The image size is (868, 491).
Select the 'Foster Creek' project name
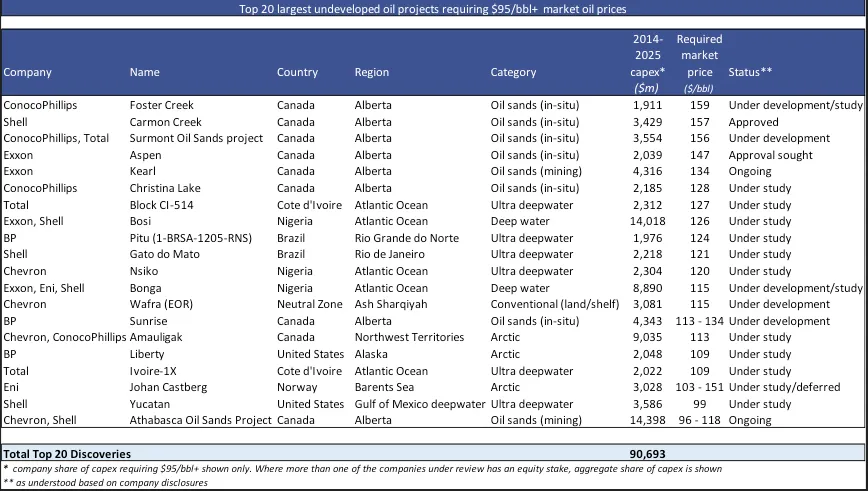tap(162, 105)
